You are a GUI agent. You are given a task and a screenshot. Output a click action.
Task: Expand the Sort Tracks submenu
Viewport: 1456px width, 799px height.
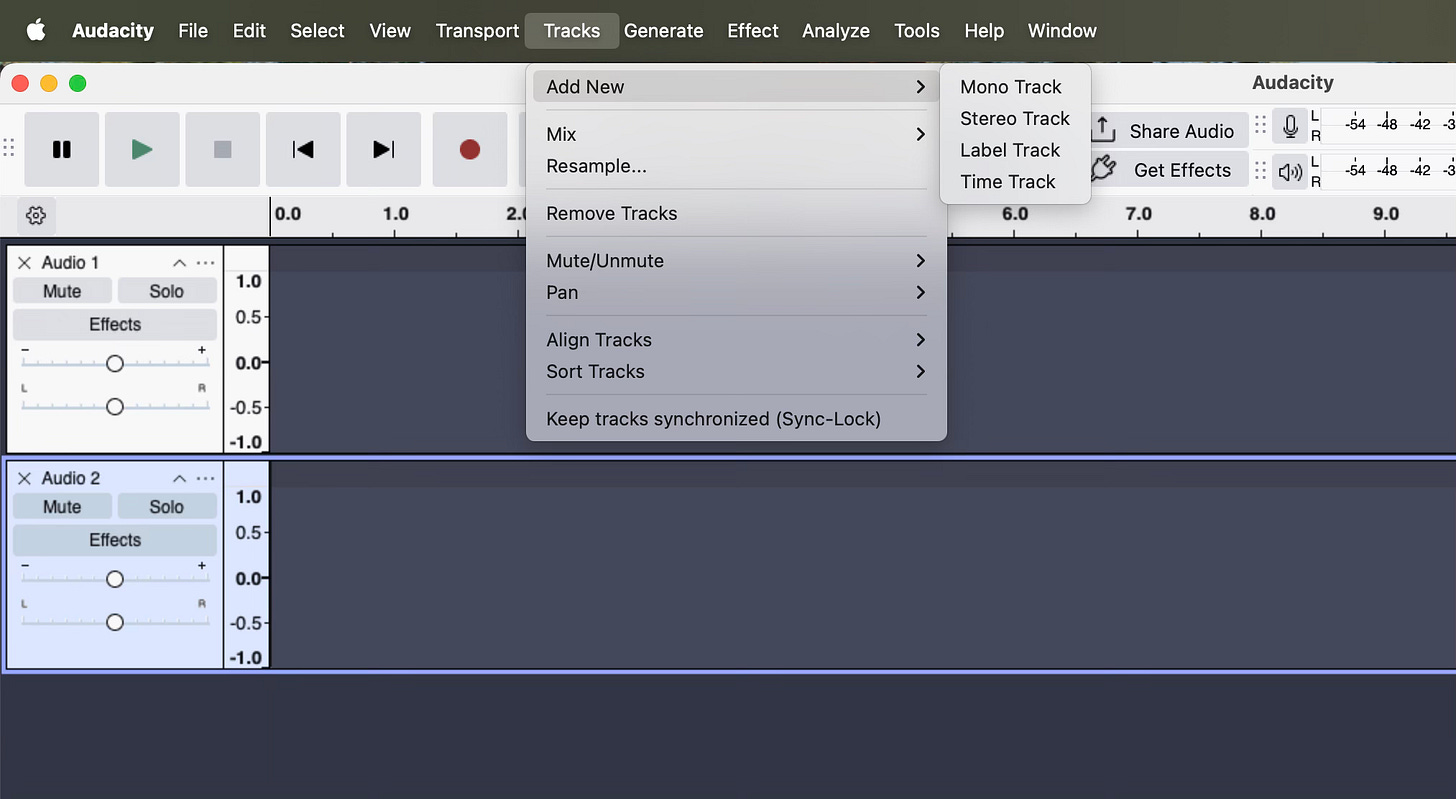(x=736, y=372)
